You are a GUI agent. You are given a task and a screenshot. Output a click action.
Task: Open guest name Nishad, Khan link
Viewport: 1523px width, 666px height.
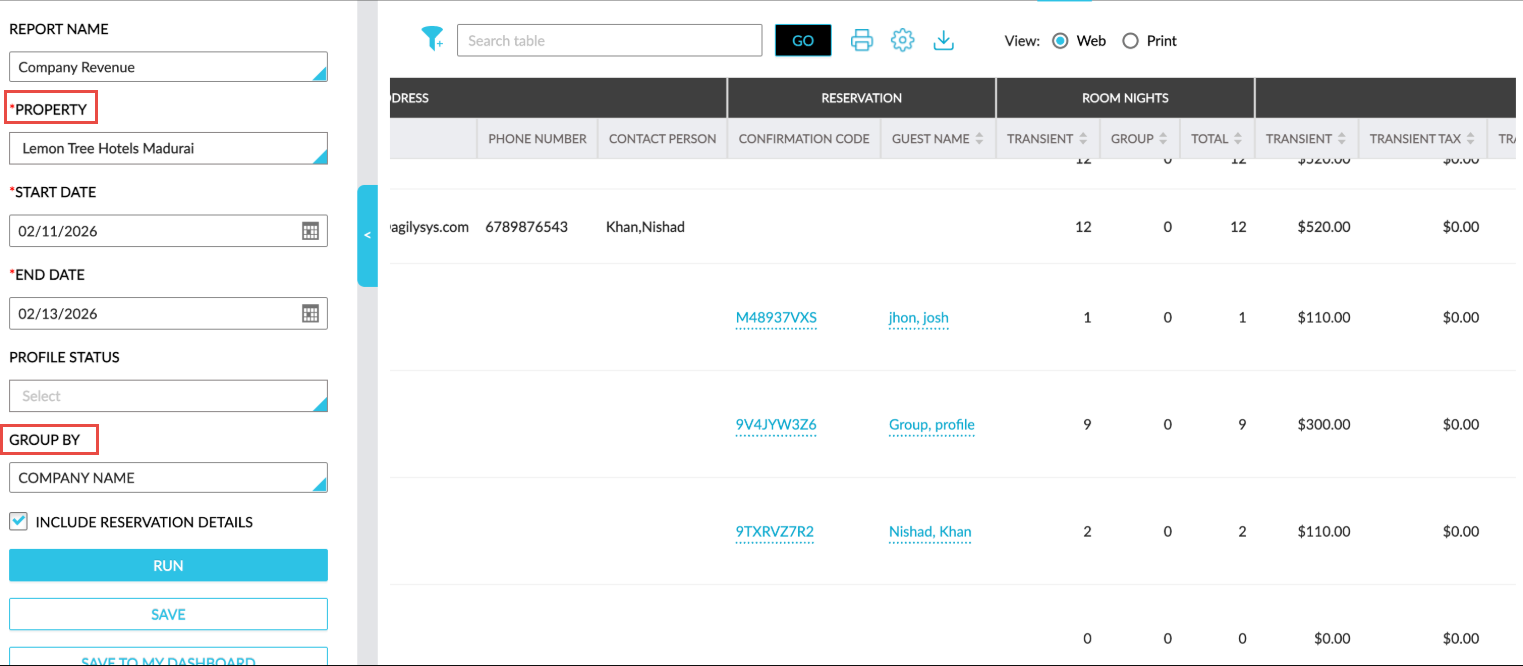point(930,532)
